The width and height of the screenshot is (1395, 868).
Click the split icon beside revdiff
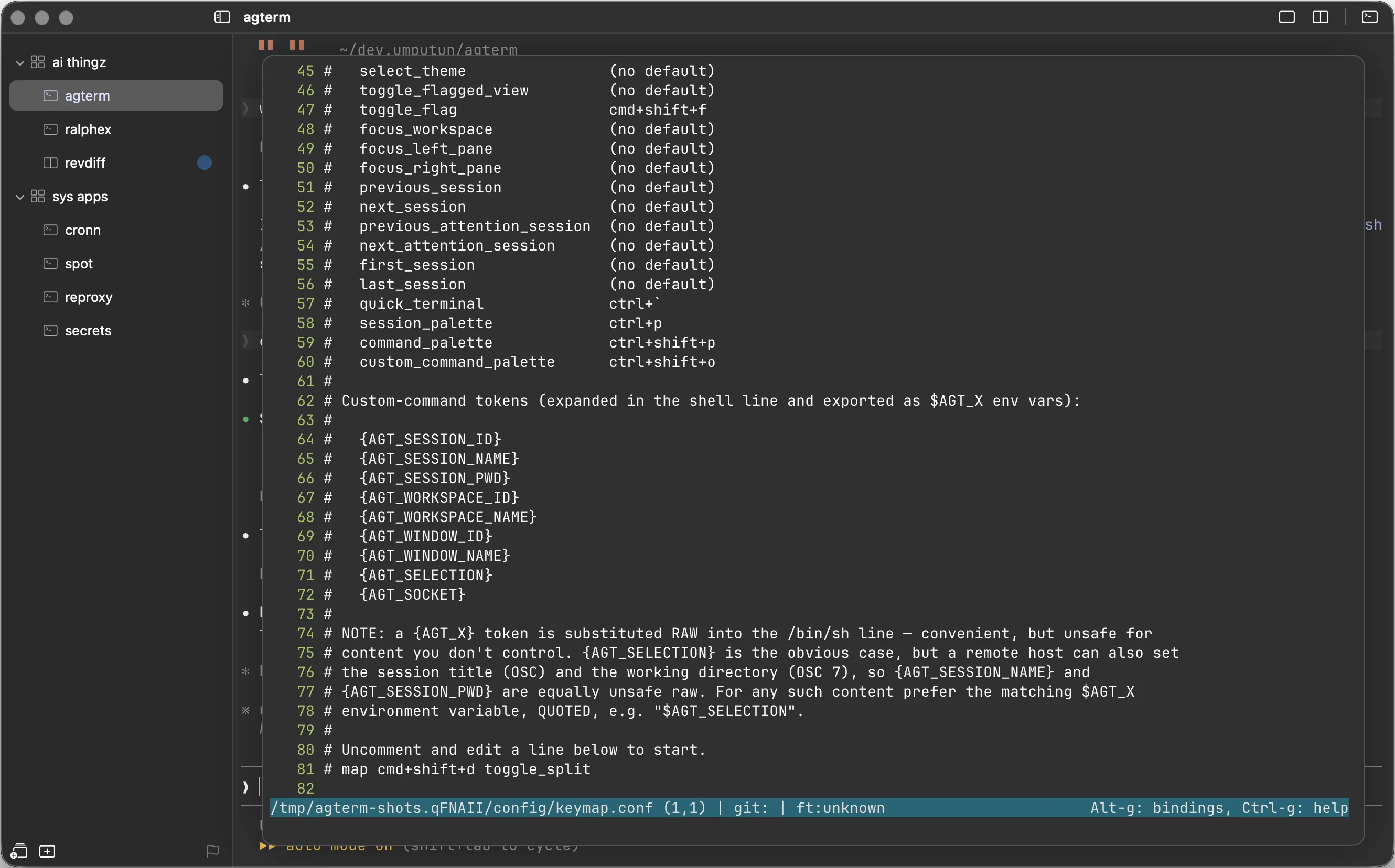(x=50, y=162)
